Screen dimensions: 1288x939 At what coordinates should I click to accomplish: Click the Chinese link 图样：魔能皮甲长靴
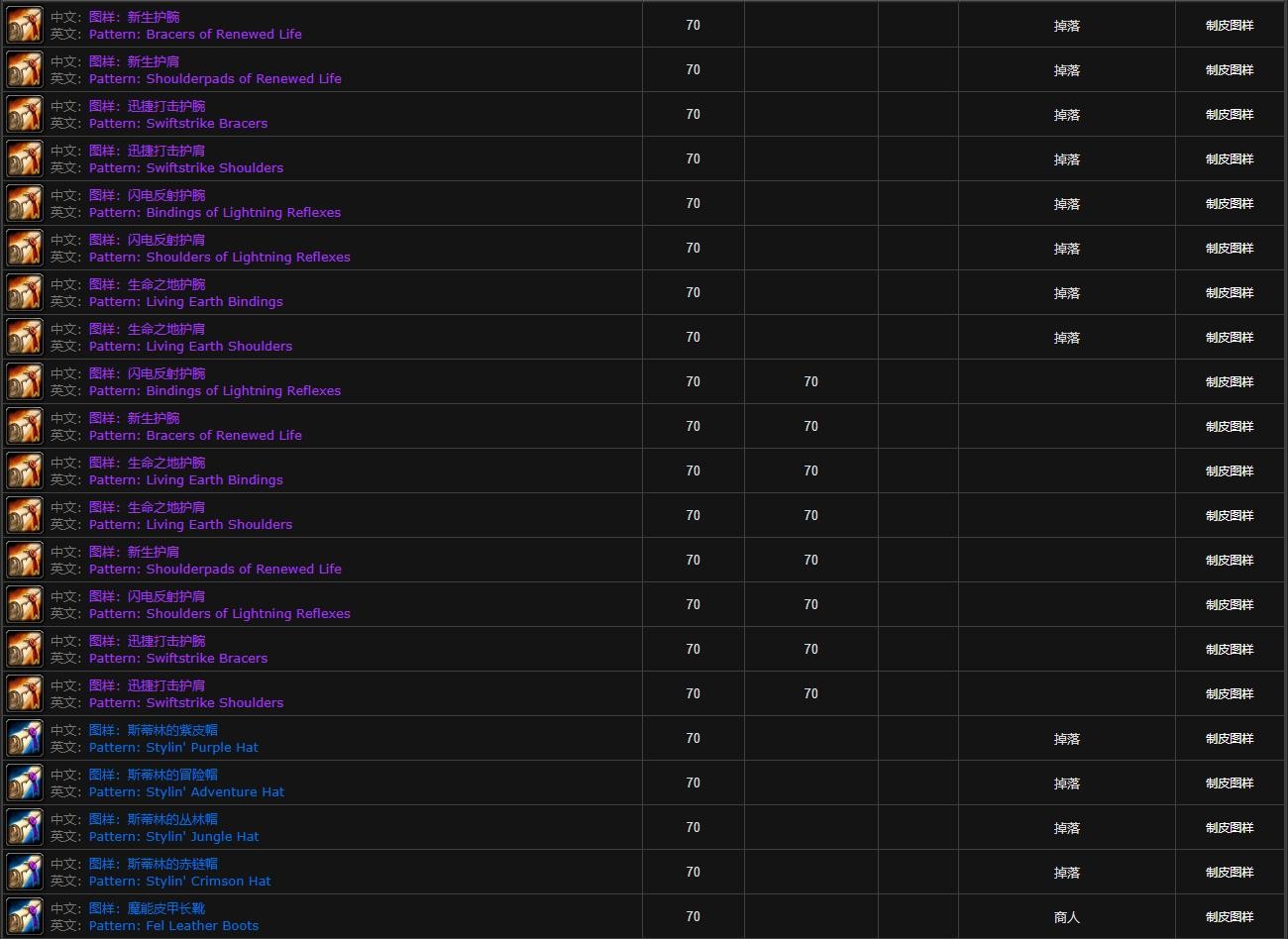147,908
